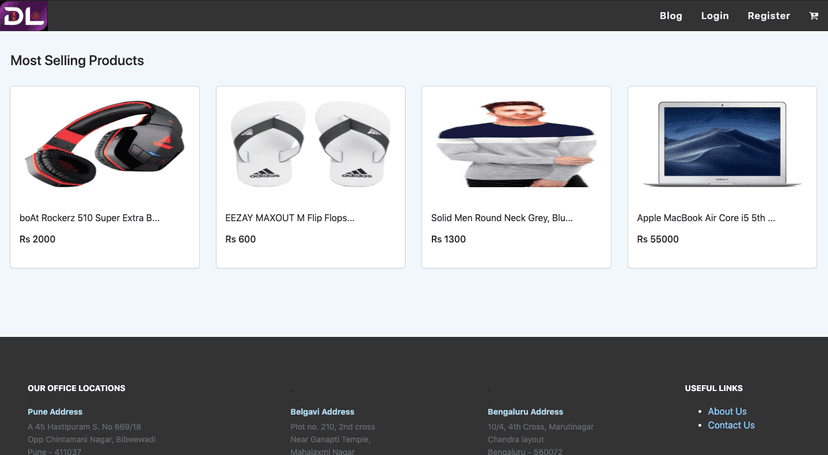Click the Belgavi Address heading
Image resolution: width=828 pixels, height=455 pixels.
[322, 411]
